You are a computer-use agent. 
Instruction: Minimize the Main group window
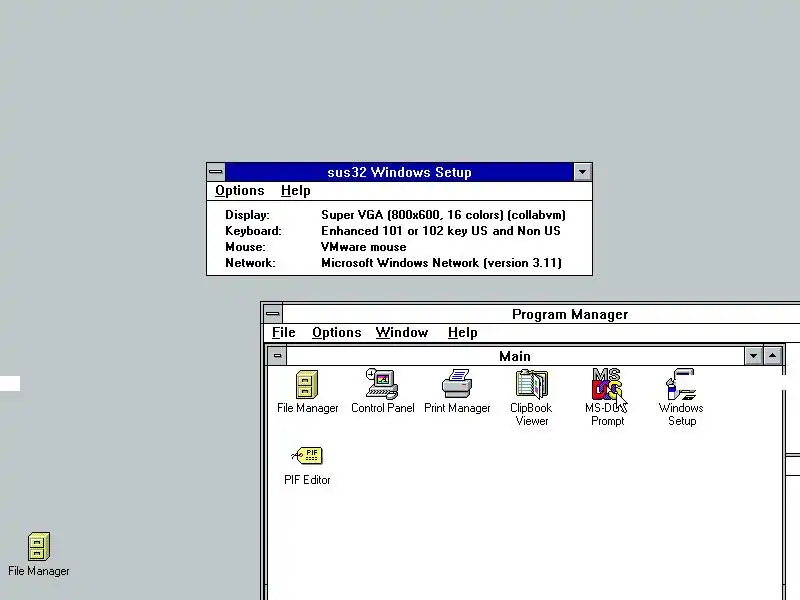pos(753,356)
